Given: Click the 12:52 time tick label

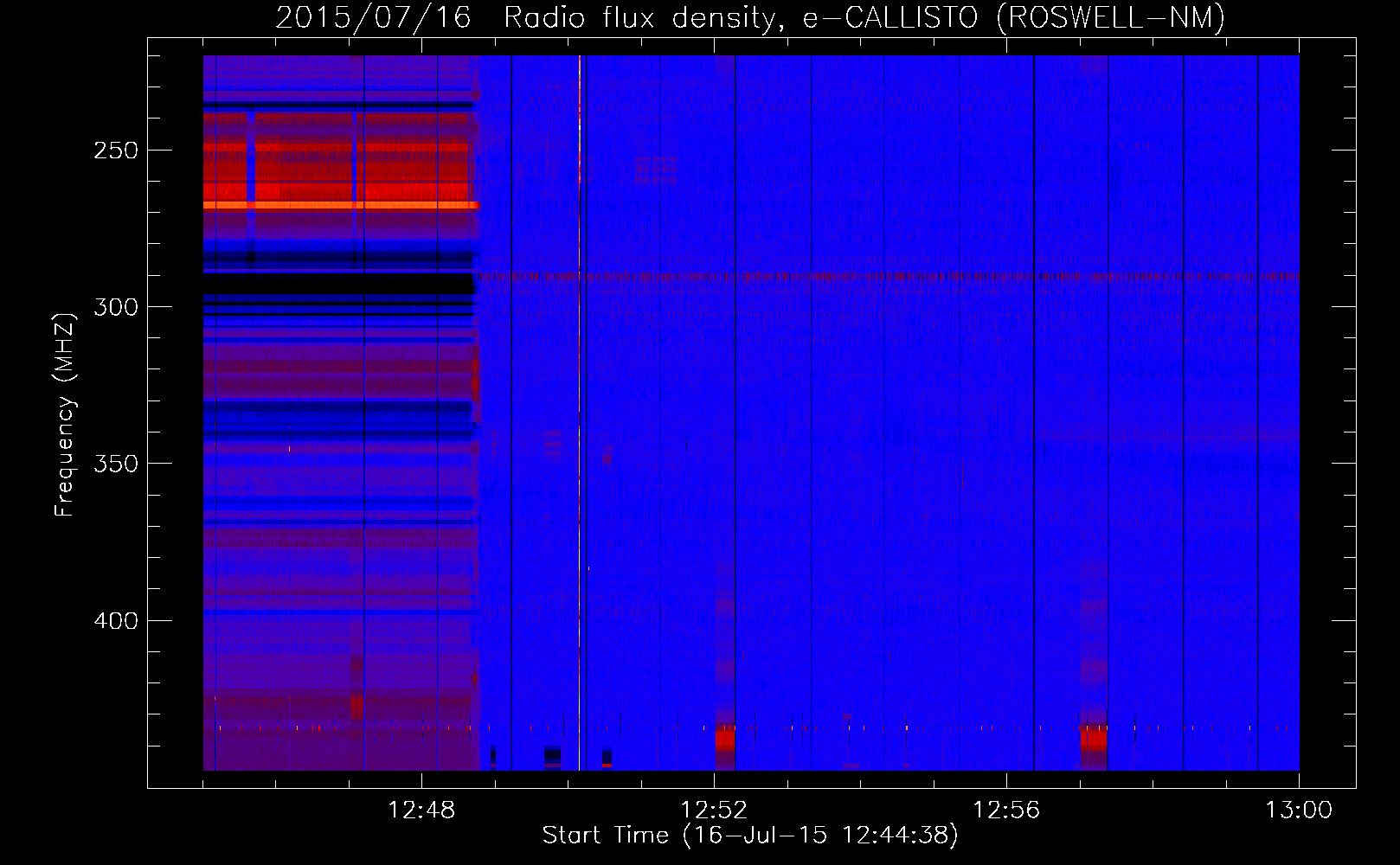Looking at the screenshot, I should pos(714,811).
